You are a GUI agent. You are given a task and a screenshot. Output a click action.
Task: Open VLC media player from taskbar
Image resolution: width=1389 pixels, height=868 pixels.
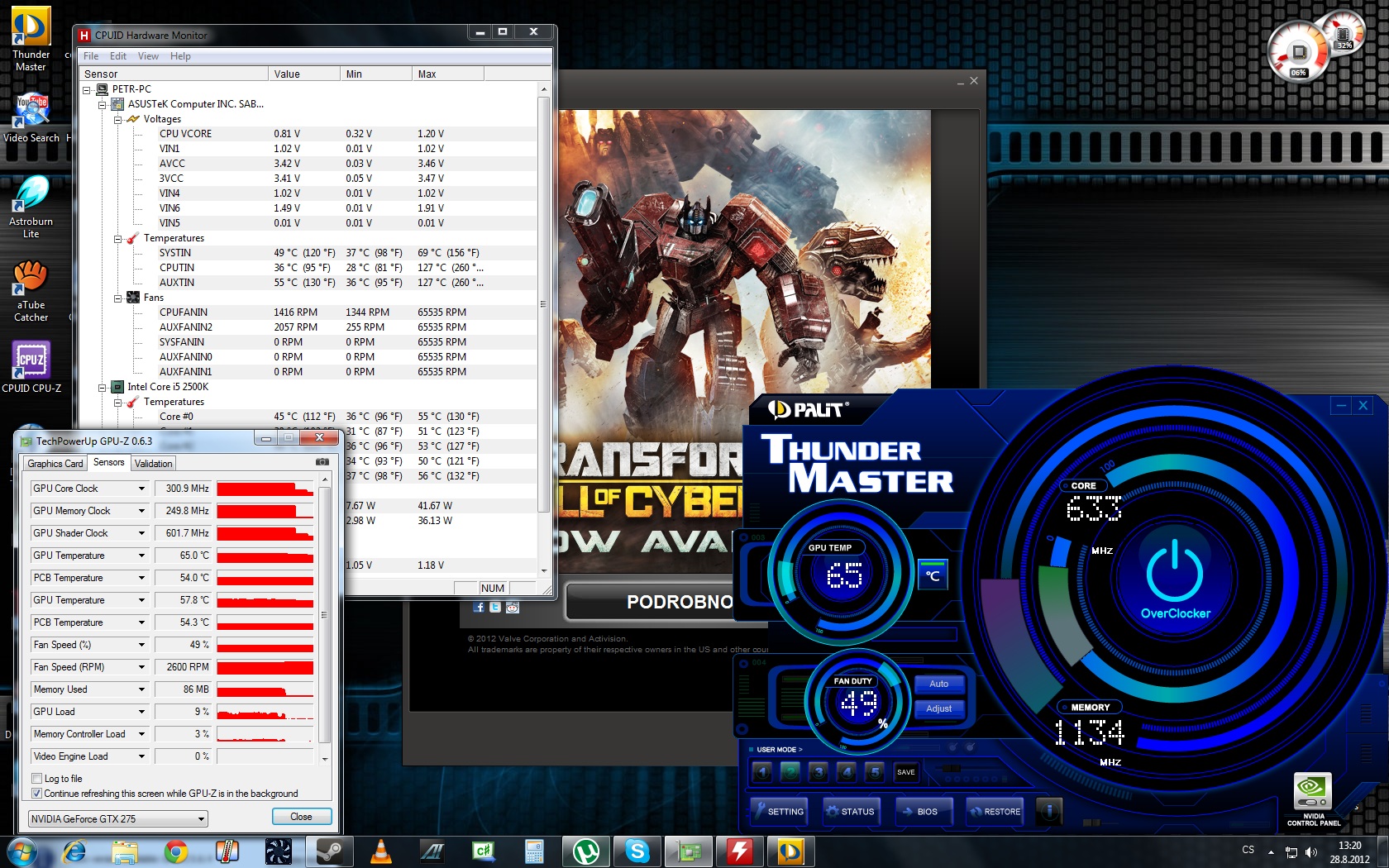click(x=380, y=851)
